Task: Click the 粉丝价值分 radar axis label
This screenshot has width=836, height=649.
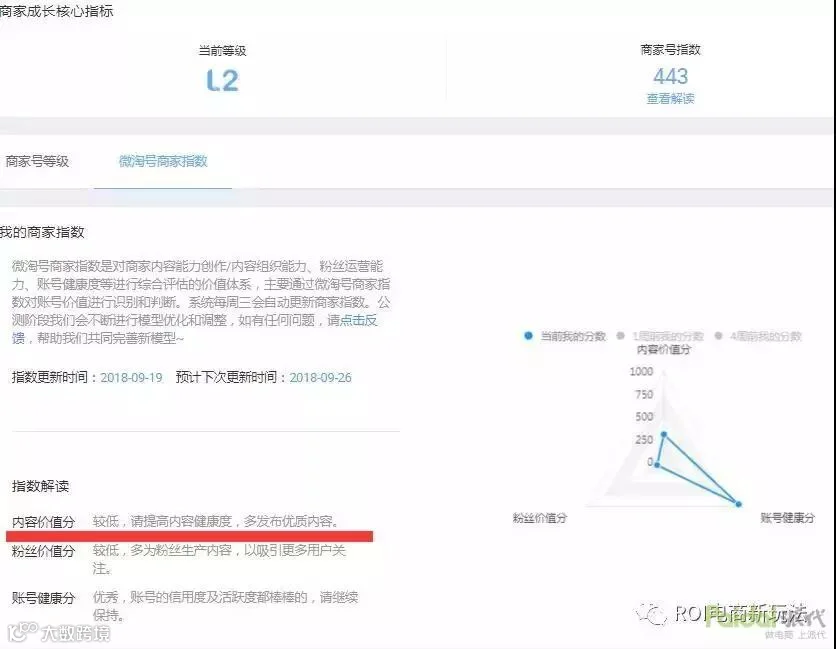Action: click(540, 518)
